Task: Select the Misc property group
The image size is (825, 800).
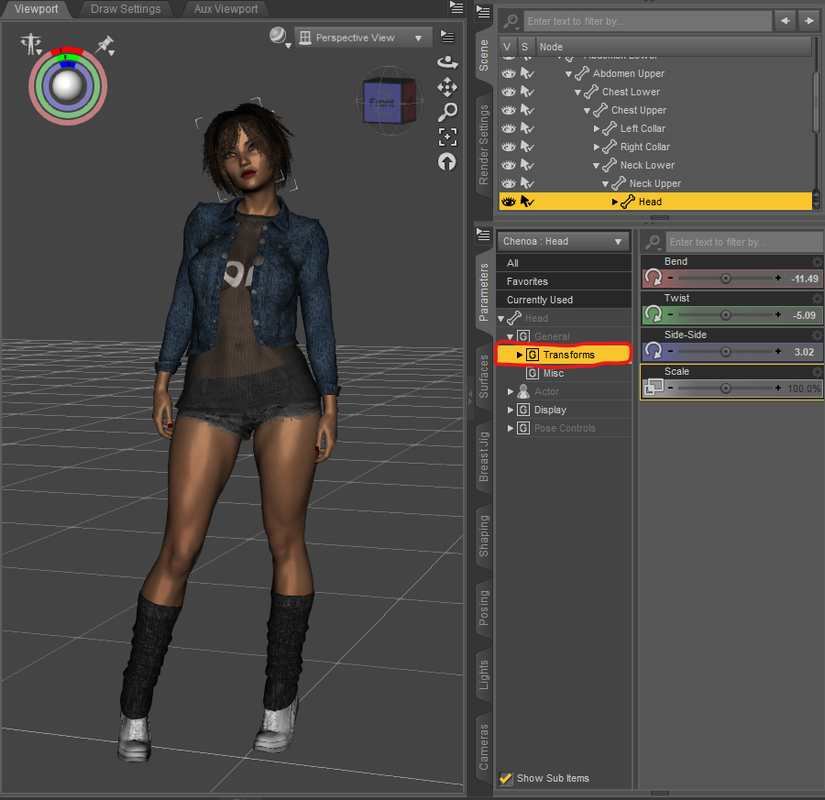Action: coord(554,373)
